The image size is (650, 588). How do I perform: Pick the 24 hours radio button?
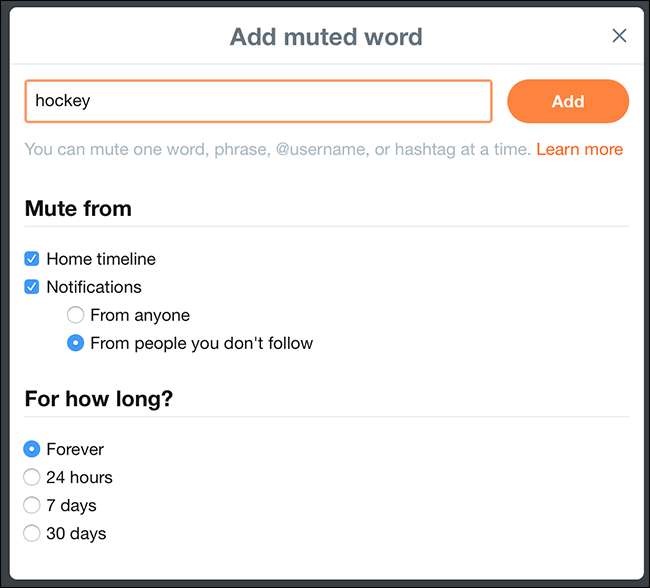click(x=32, y=477)
